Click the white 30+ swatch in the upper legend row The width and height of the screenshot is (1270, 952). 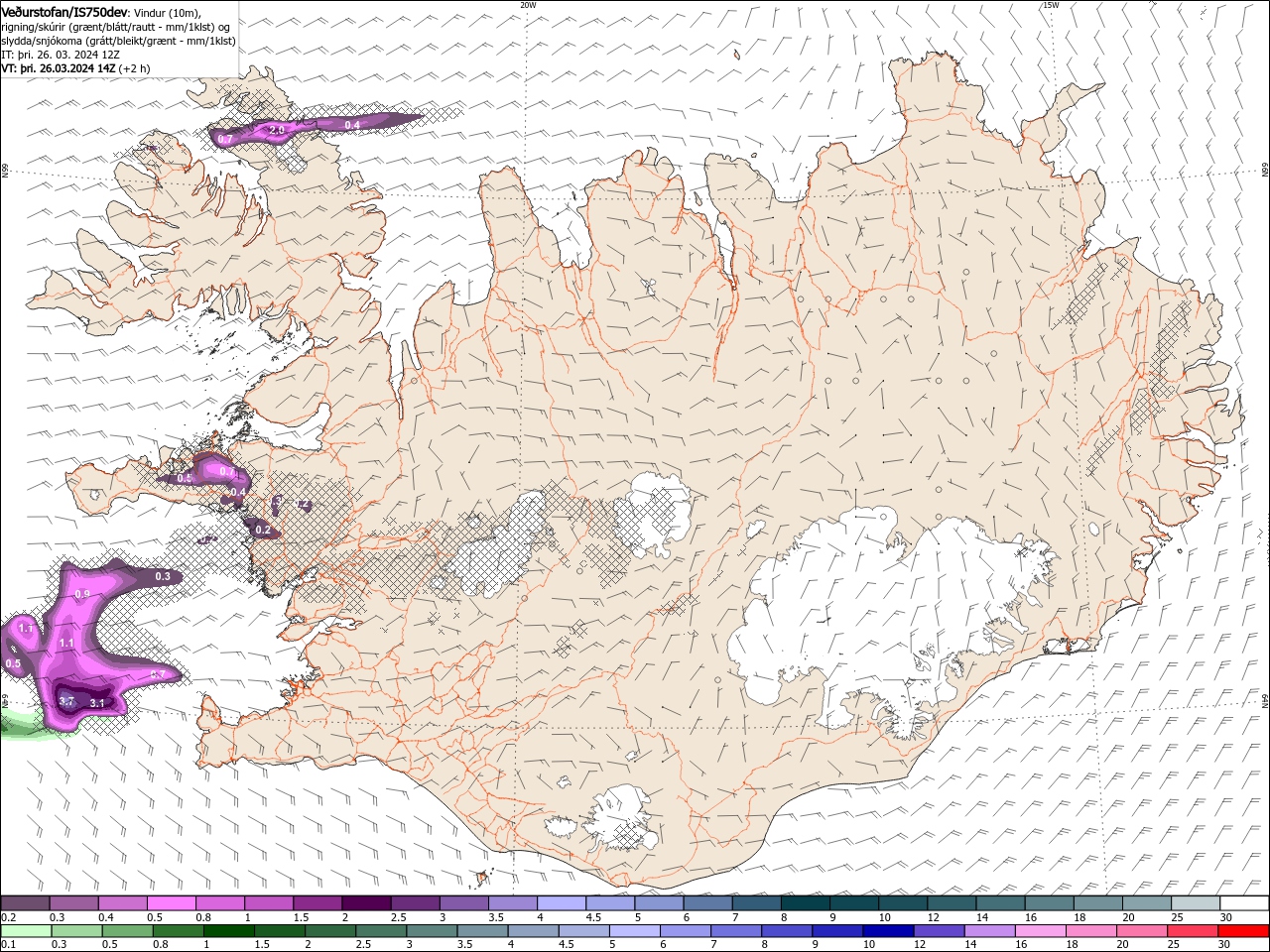click(1243, 903)
